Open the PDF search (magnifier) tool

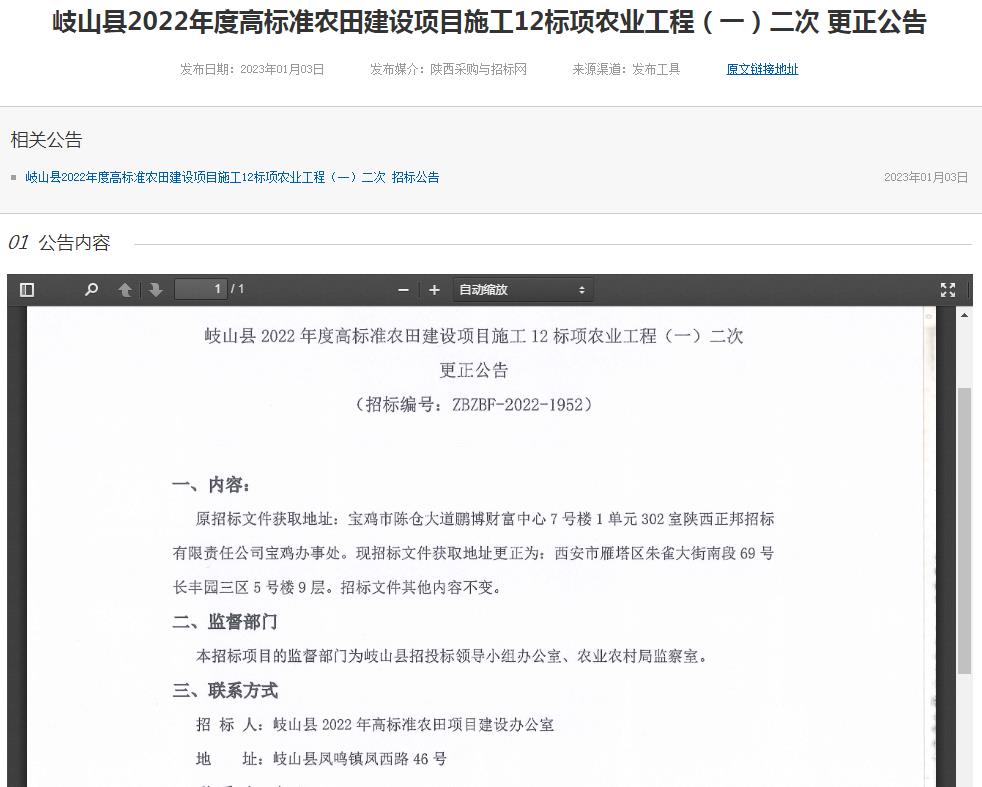point(92,290)
